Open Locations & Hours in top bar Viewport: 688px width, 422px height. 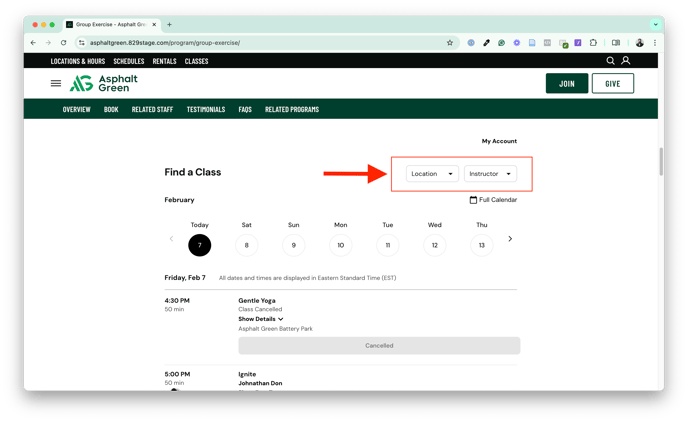click(78, 61)
